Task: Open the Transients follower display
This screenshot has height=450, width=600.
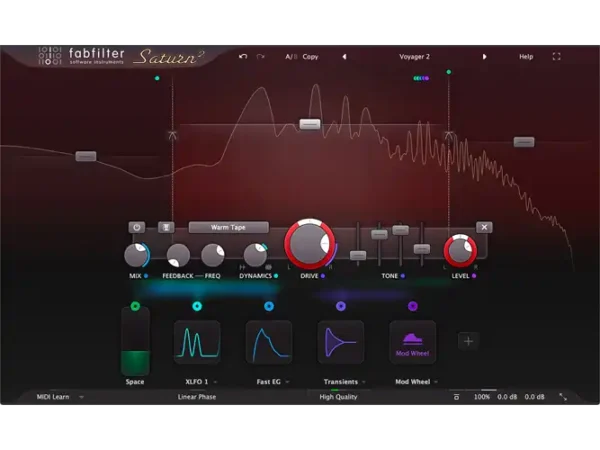Action: 341,342
